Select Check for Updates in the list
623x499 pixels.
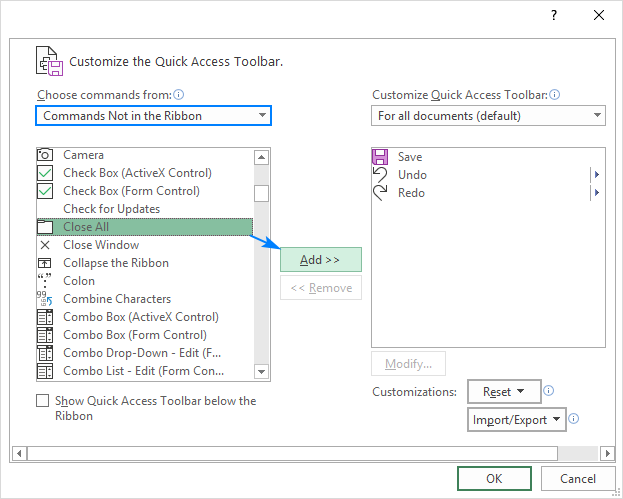pos(111,209)
